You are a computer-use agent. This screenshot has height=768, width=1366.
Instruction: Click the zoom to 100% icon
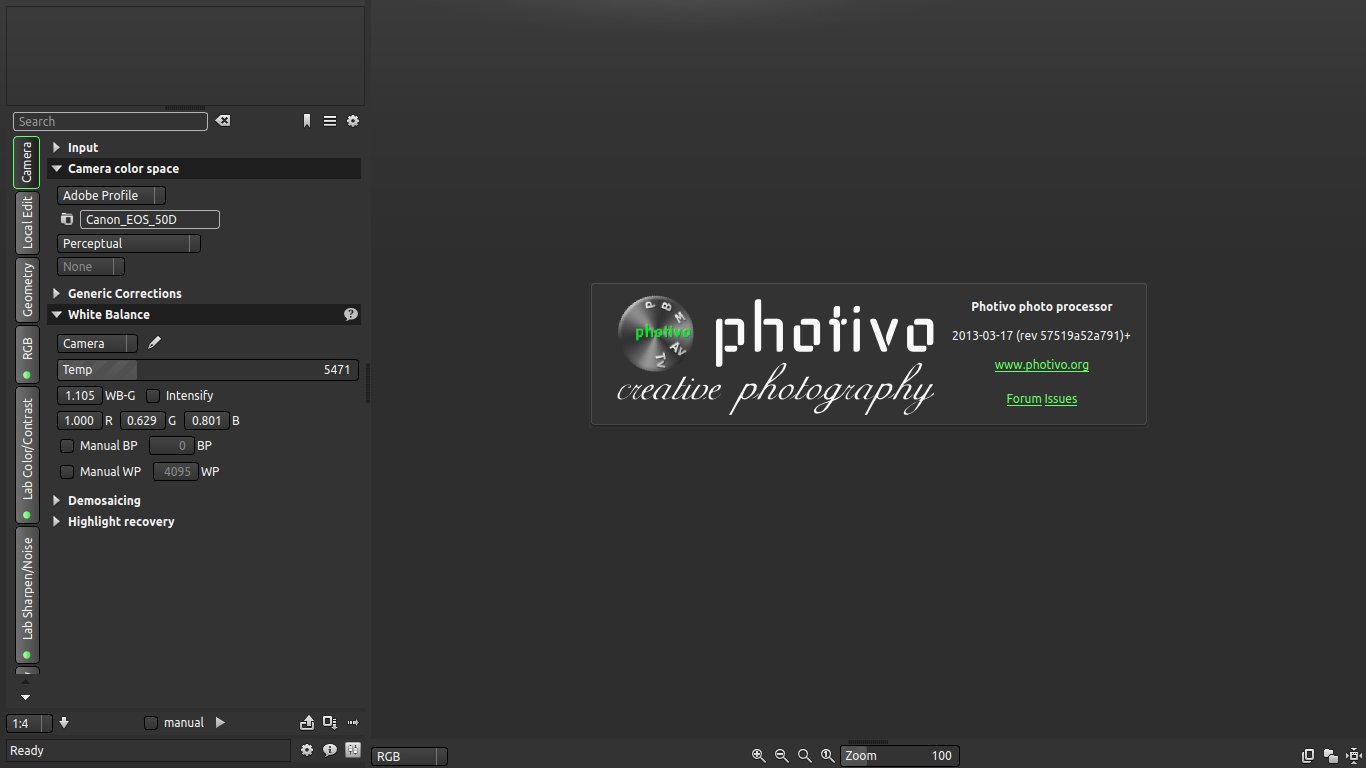[827, 756]
